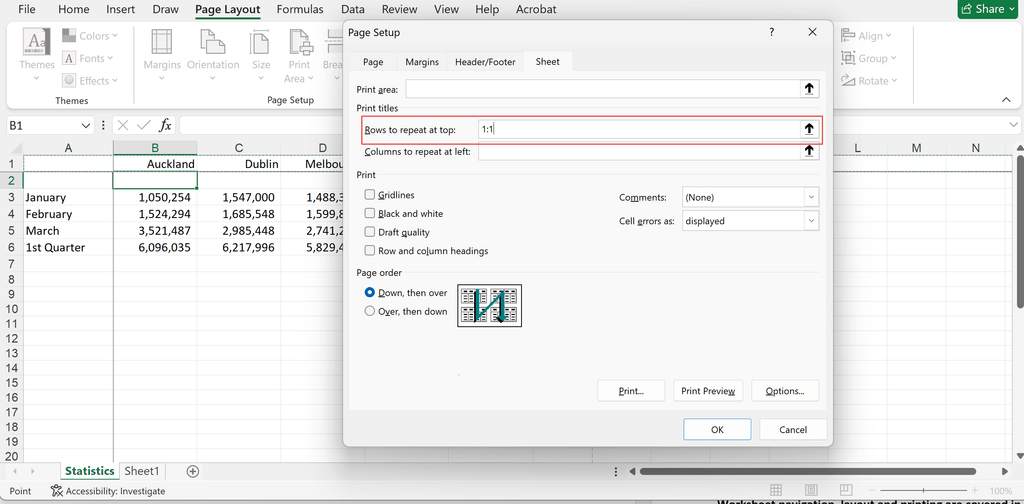Click the Print... button
The image size is (1024, 504).
click(x=631, y=391)
